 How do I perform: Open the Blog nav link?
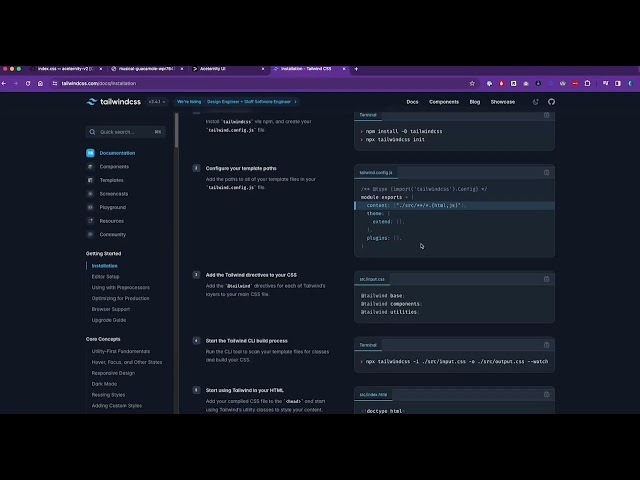click(475, 102)
